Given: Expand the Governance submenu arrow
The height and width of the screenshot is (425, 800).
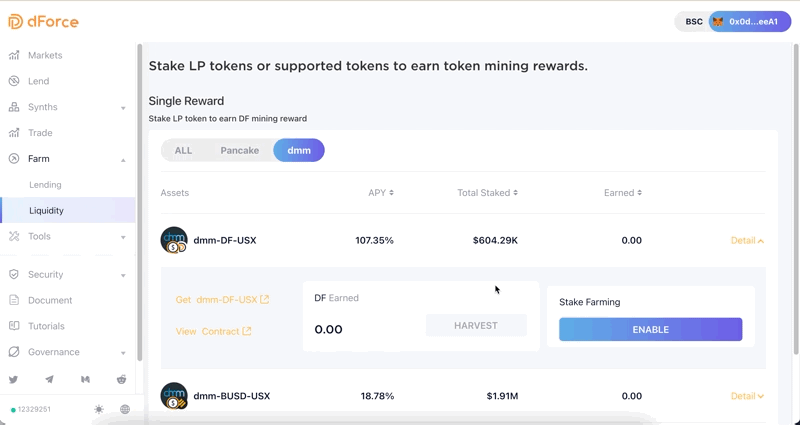Looking at the screenshot, I should (123, 353).
